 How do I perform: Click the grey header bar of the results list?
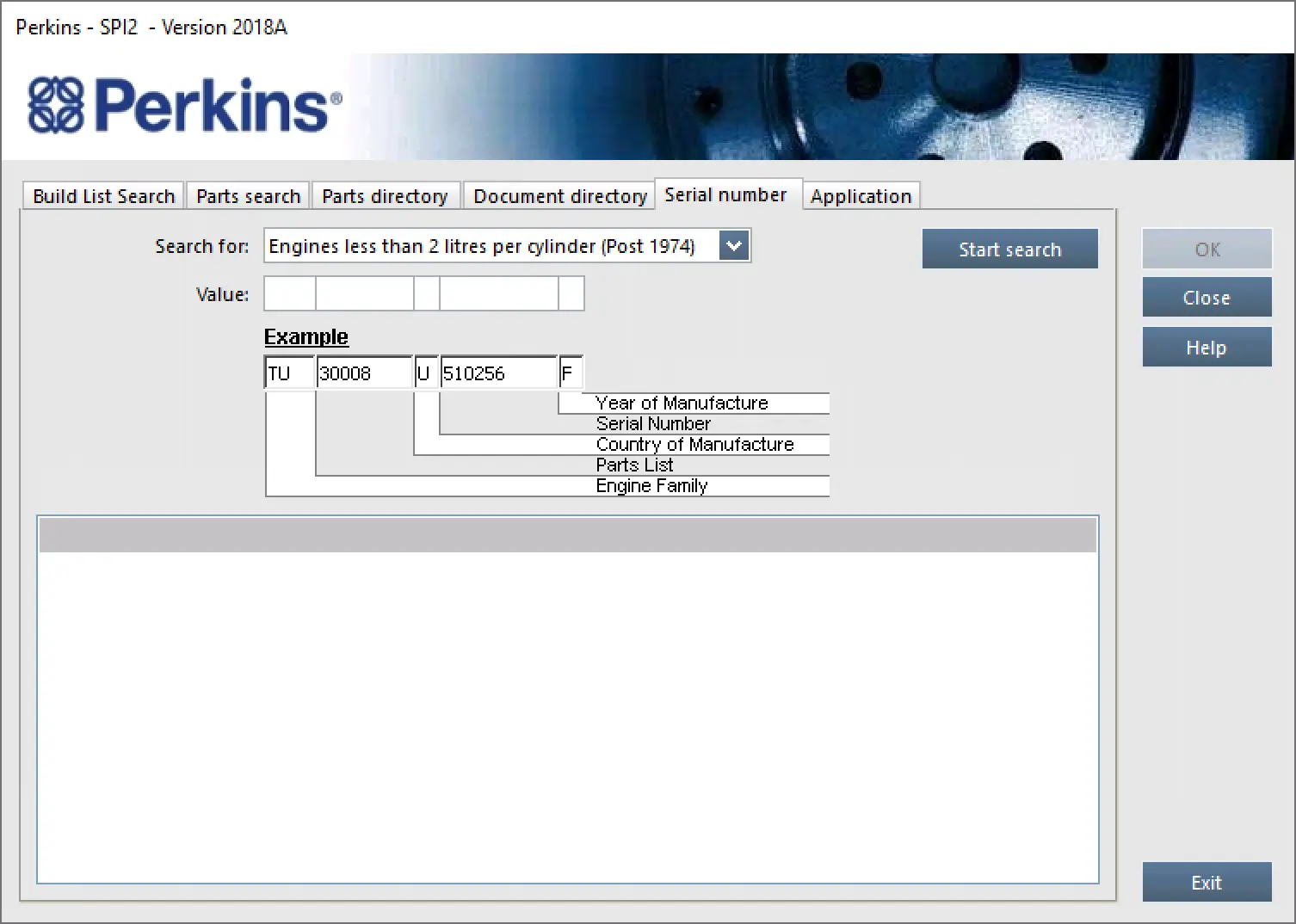click(568, 535)
